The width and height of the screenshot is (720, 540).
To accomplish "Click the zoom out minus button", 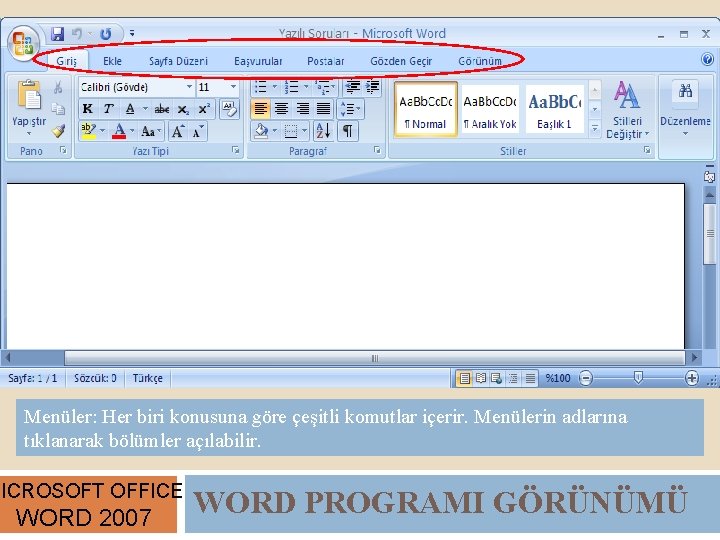I will point(585,378).
